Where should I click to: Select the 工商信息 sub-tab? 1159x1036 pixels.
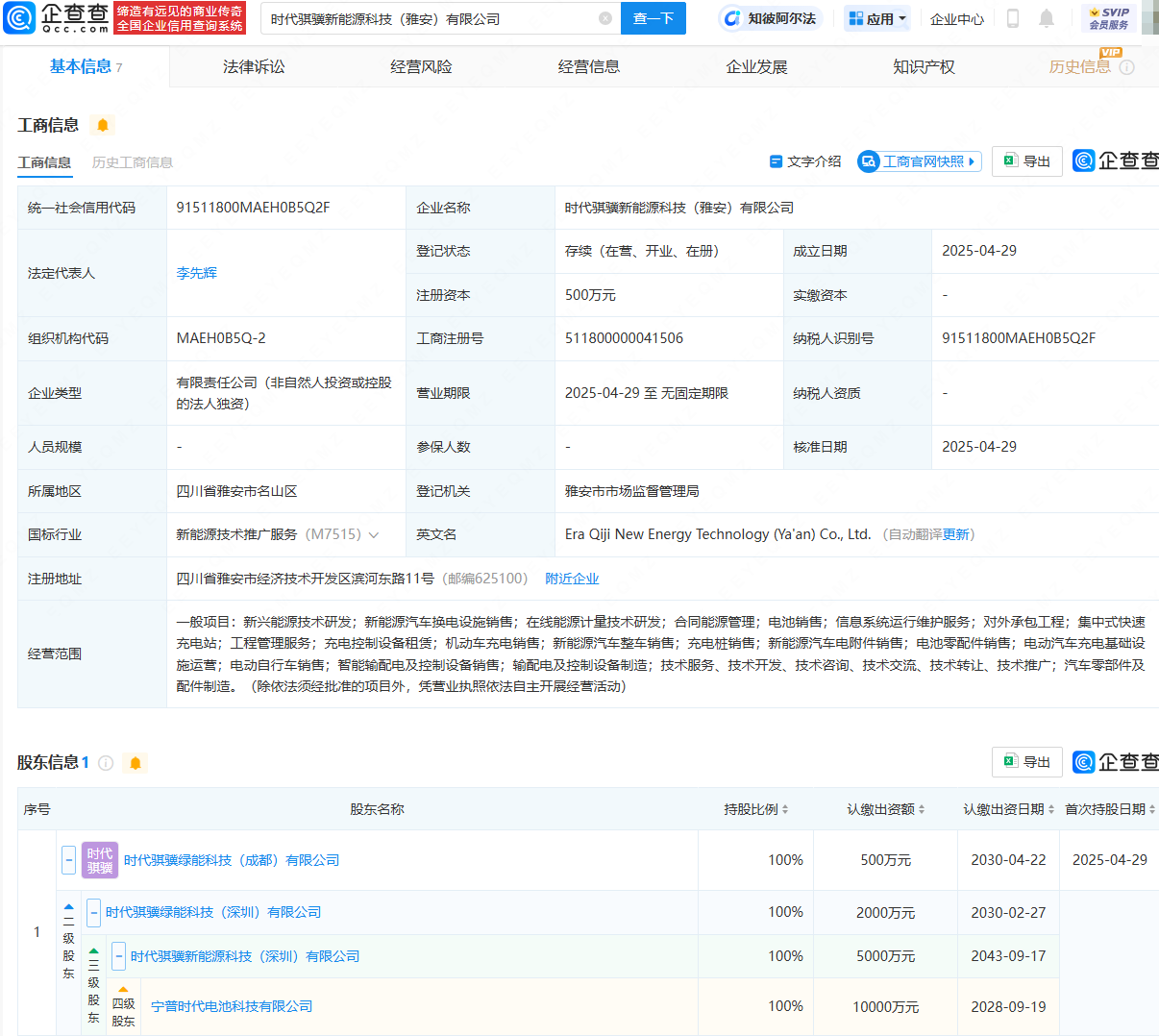point(44,162)
